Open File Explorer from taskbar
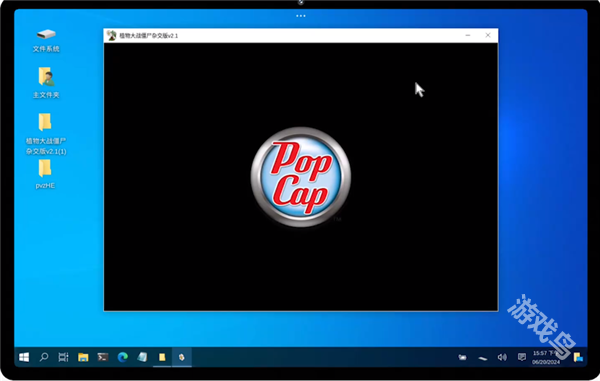The height and width of the screenshot is (381, 600). [83, 357]
